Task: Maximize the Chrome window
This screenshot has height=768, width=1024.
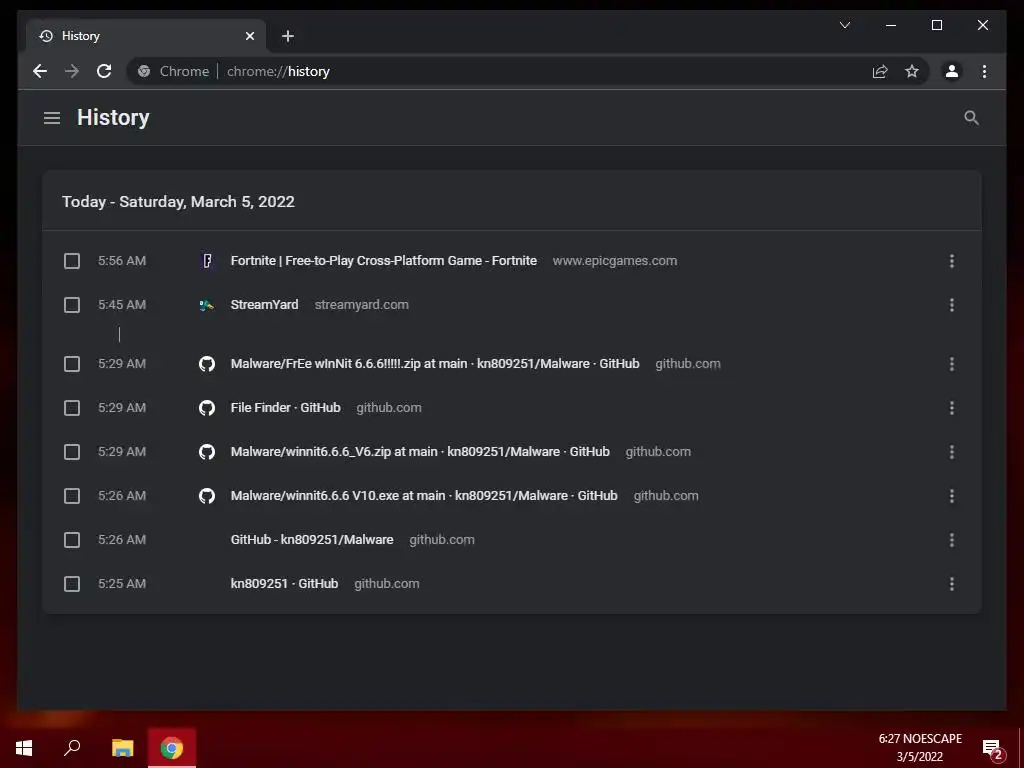Action: click(936, 25)
